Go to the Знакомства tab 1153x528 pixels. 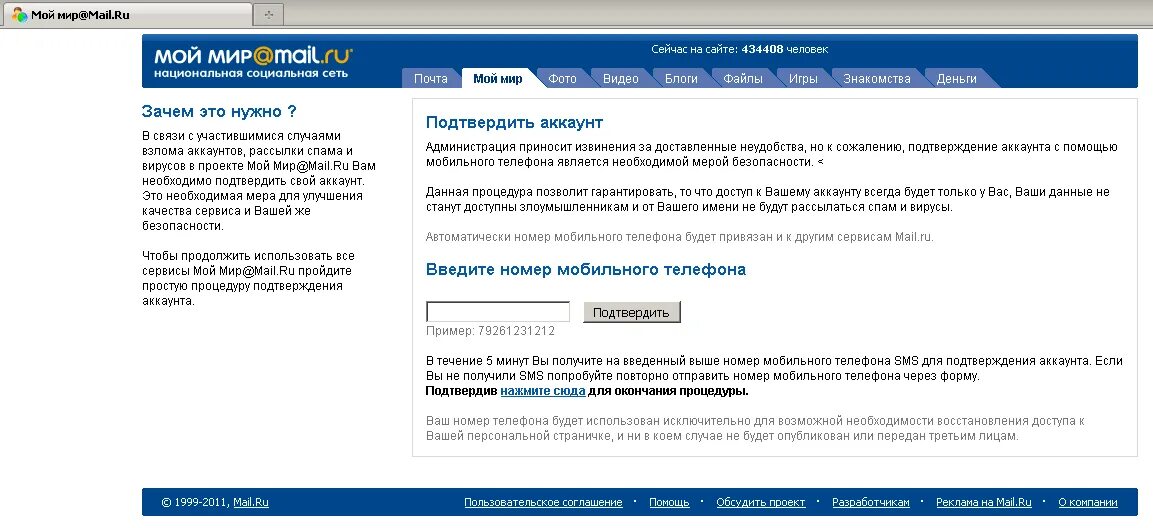877,79
